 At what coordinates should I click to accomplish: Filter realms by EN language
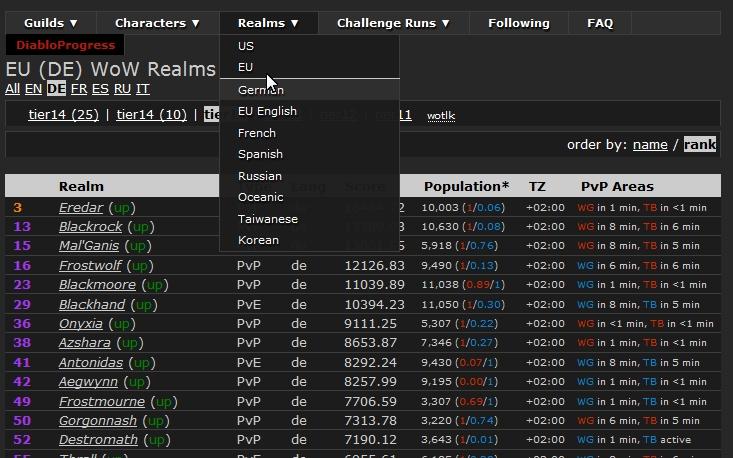[x=33, y=89]
